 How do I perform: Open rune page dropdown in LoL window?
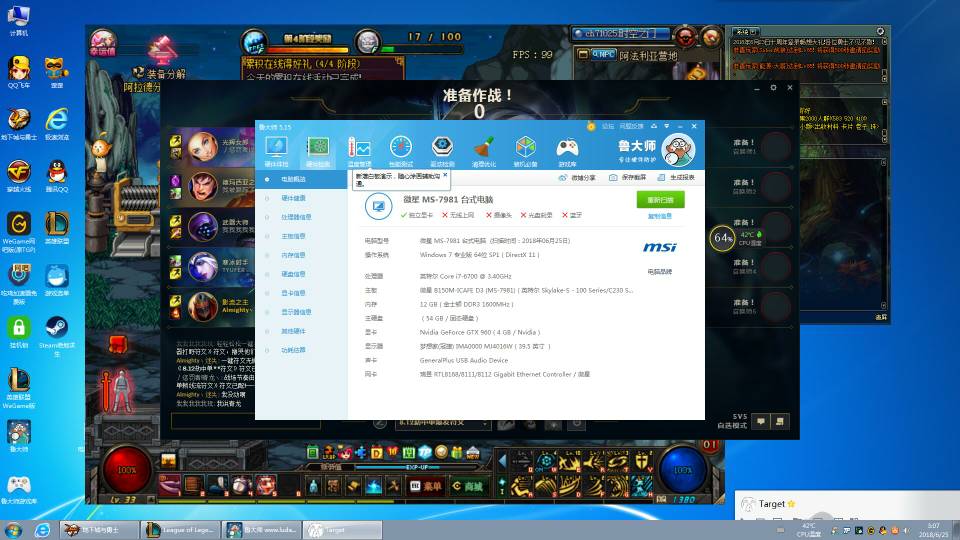[443, 423]
